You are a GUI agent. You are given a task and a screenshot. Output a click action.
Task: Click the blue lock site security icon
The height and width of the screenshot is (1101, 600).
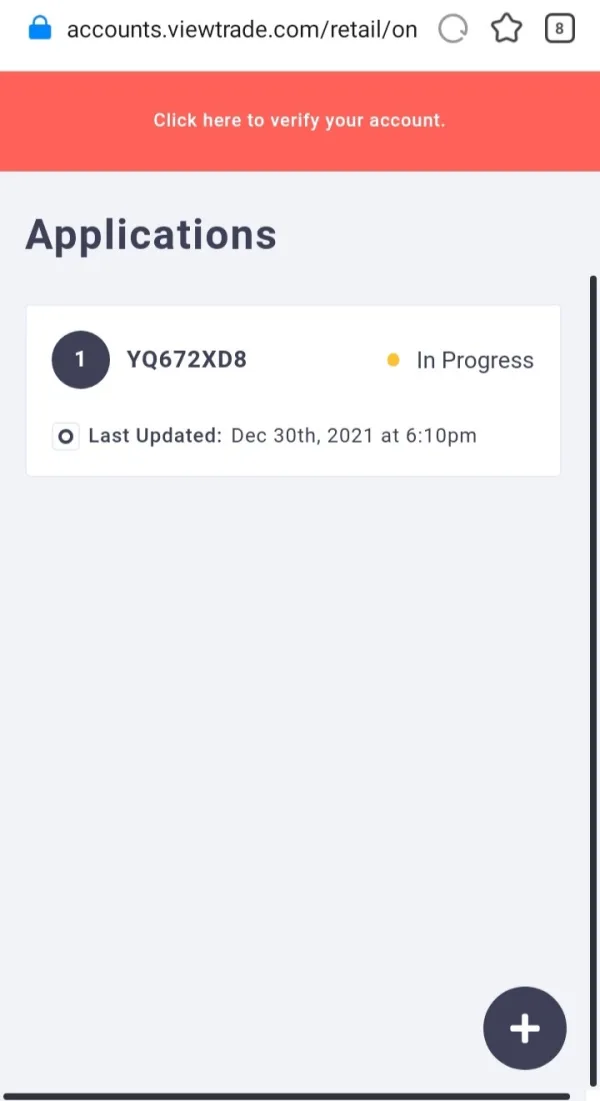point(40,29)
